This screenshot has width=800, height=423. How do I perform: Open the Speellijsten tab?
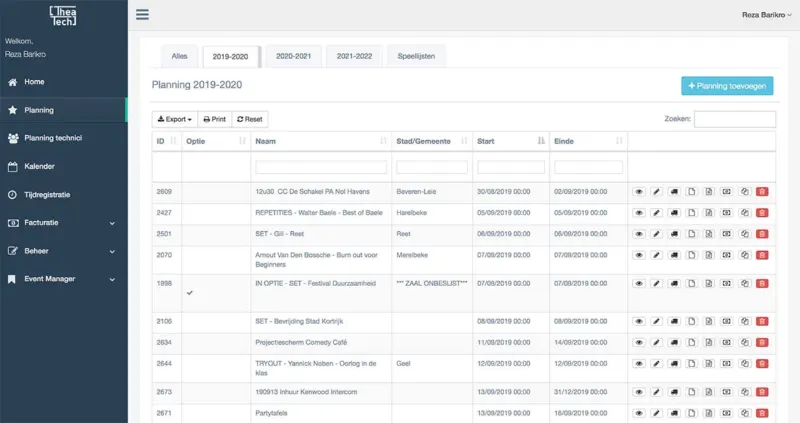[416, 56]
